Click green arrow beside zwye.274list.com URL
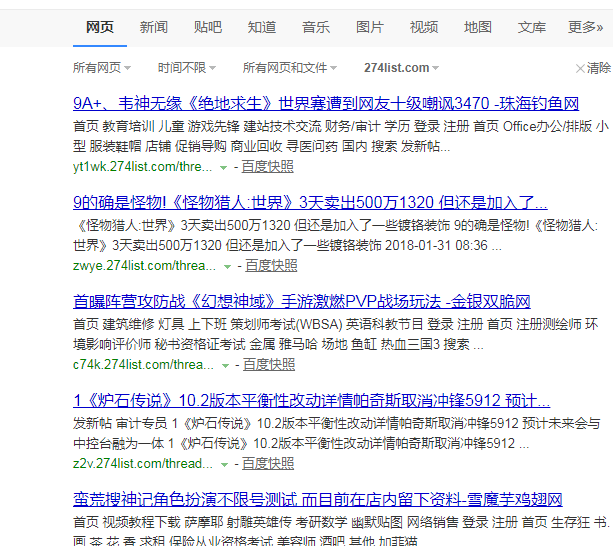The width and height of the screenshot is (613, 546). (227, 266)
